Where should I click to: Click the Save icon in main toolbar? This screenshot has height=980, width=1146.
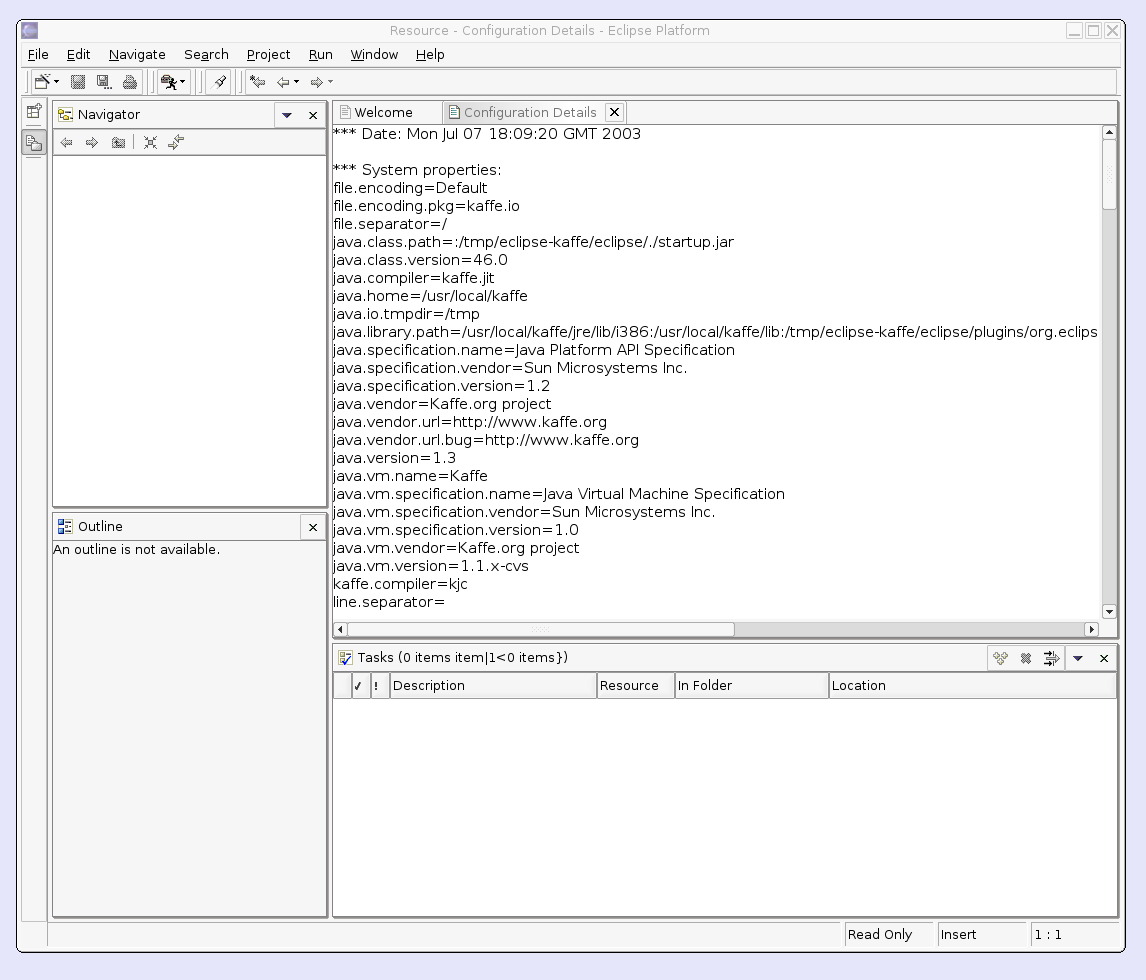pos(78,82)
